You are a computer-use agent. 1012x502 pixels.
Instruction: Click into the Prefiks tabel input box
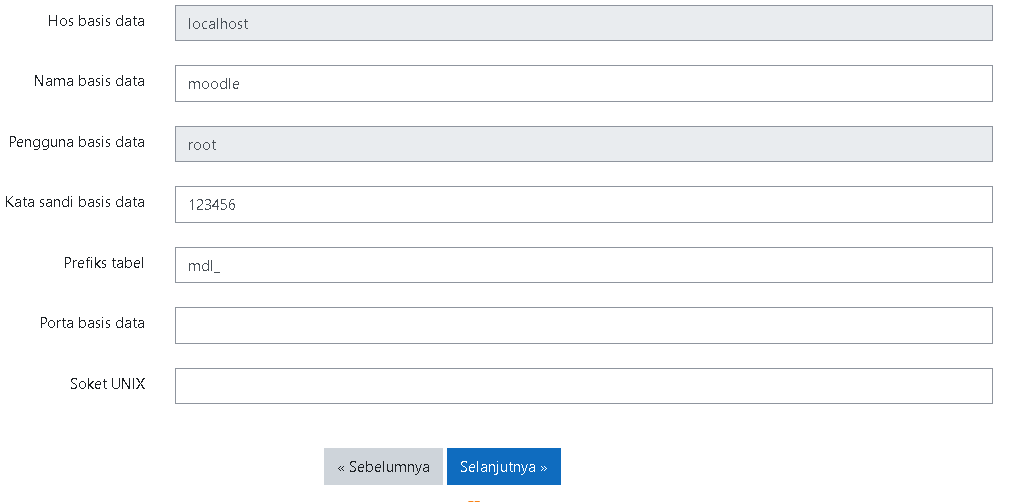583,265
